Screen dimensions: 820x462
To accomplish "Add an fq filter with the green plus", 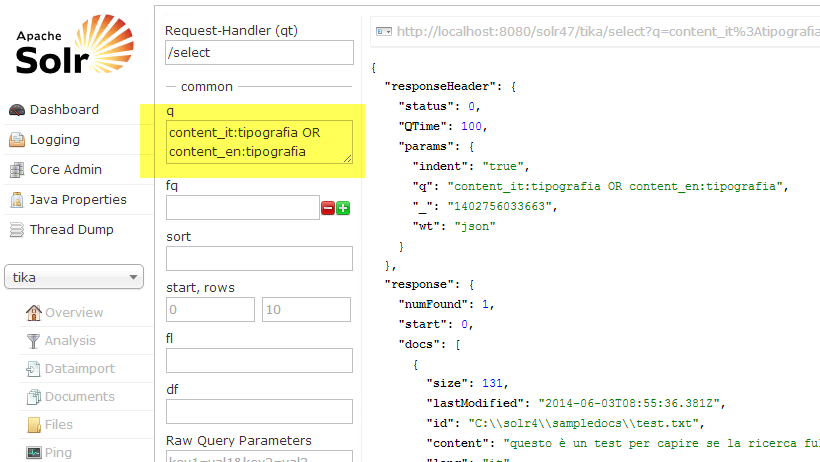I will tap(343, 208).
